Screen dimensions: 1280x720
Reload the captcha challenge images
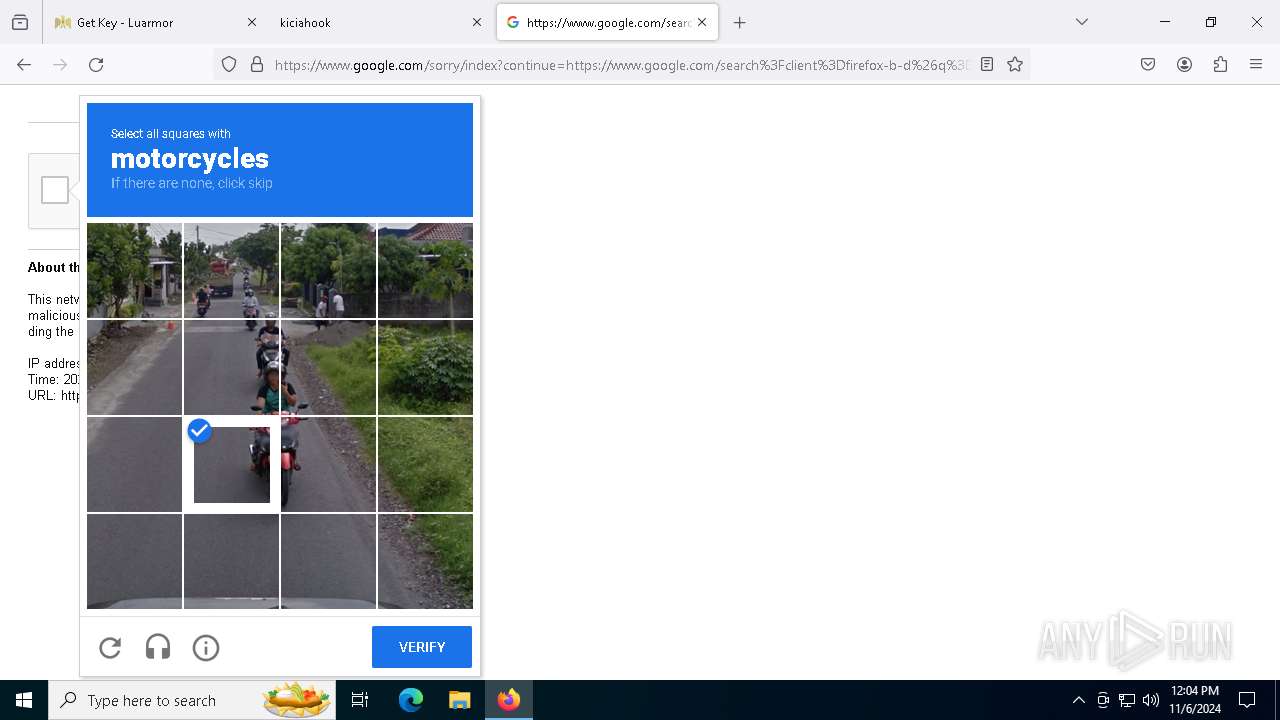110,648
